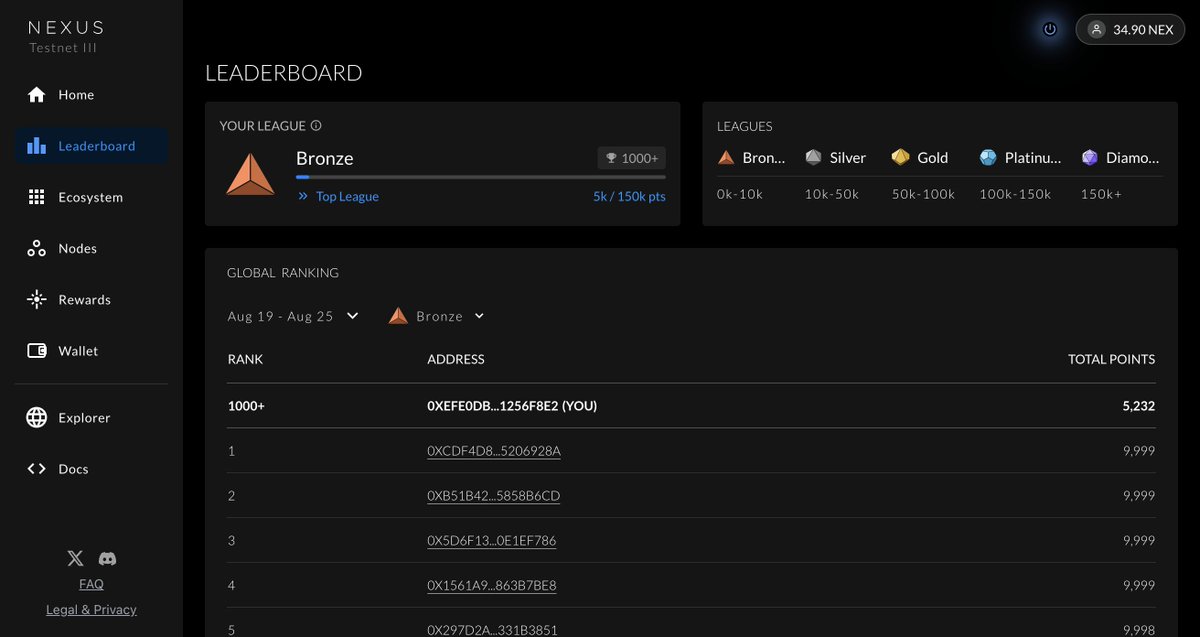This screenshot has height=637, width=1200.
Task: Open address 0XB51B42...5858B6CD
Action: pyautogui.click(x=494, y=496)
